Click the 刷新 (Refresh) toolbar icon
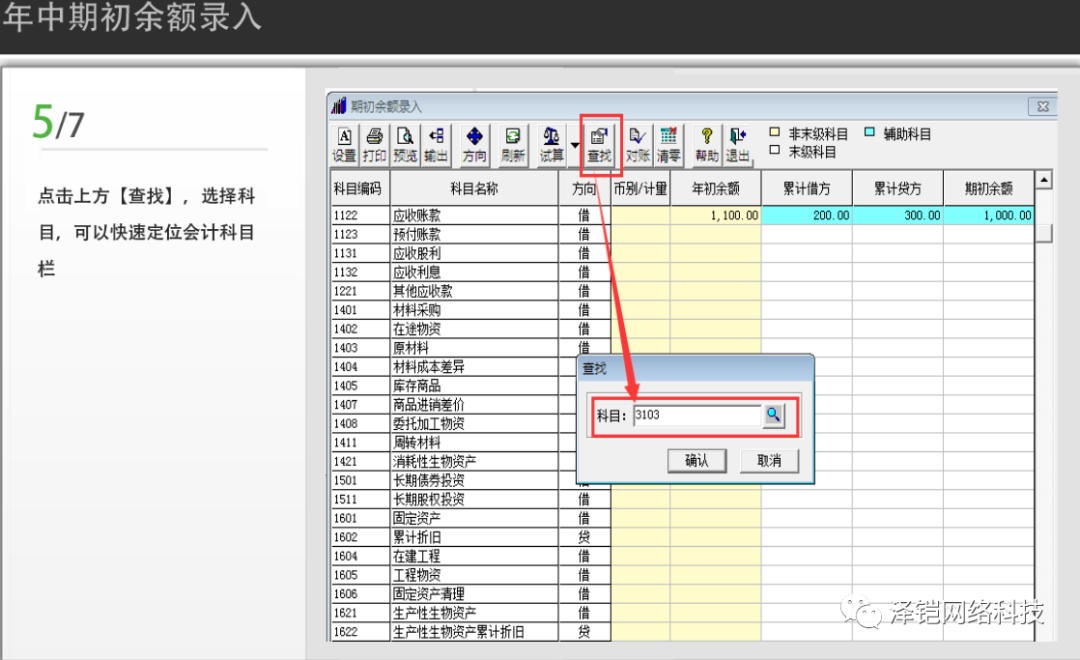The width and height of the screenshot is (1080, 660). (x=513, y=144)
